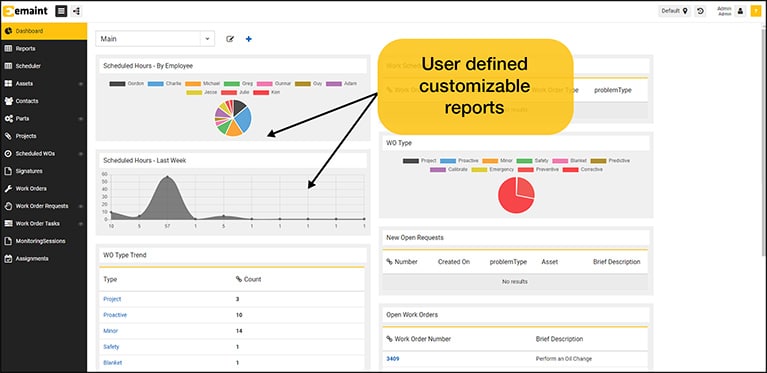Toggle Adam legend entry
The image size is (767, 373).
click(x=341, y=84)
